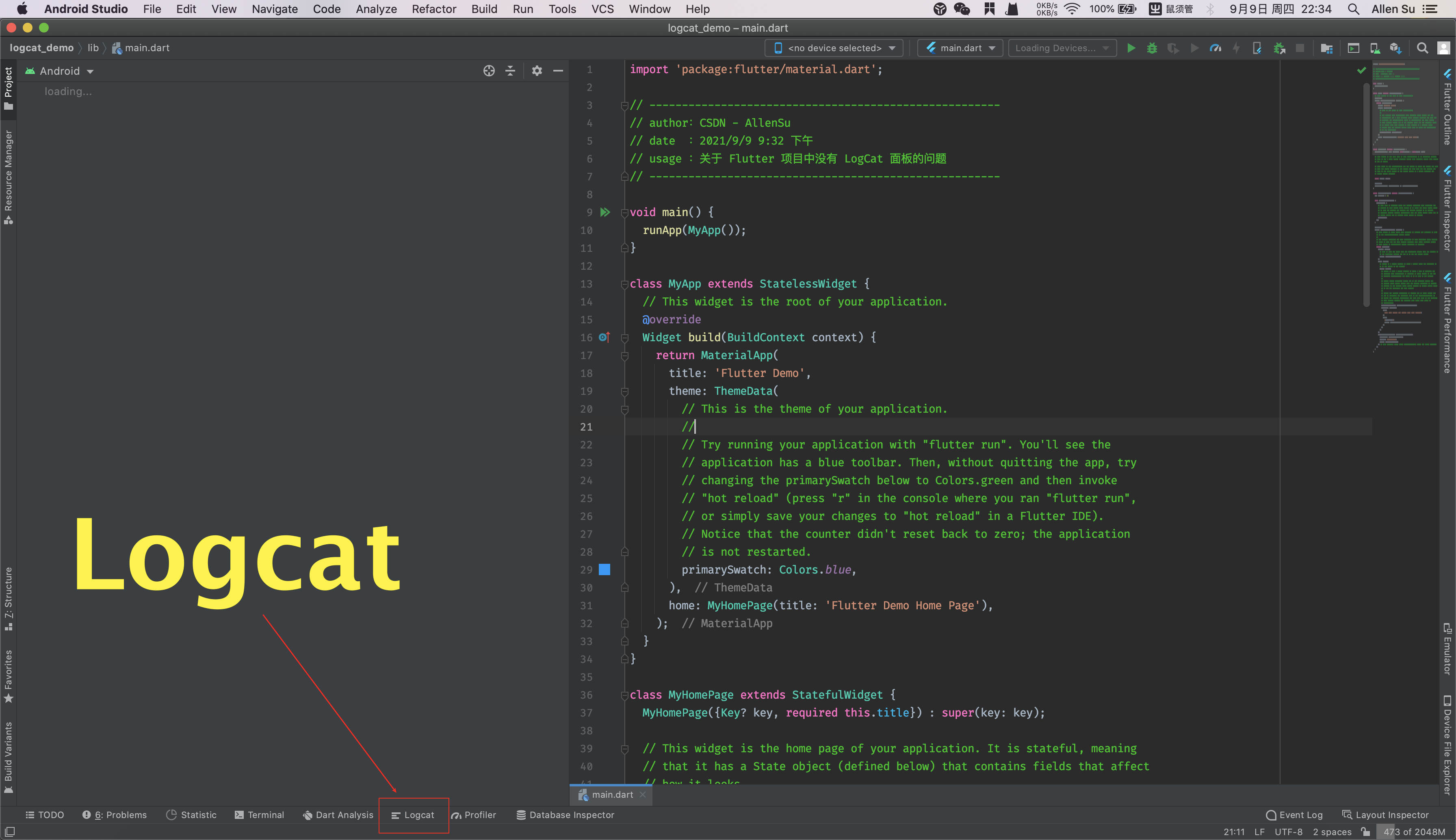The height and width of the screenshot is (840, 1456).
Task: Click the project panel settings gear
Action: click(537, 70)
